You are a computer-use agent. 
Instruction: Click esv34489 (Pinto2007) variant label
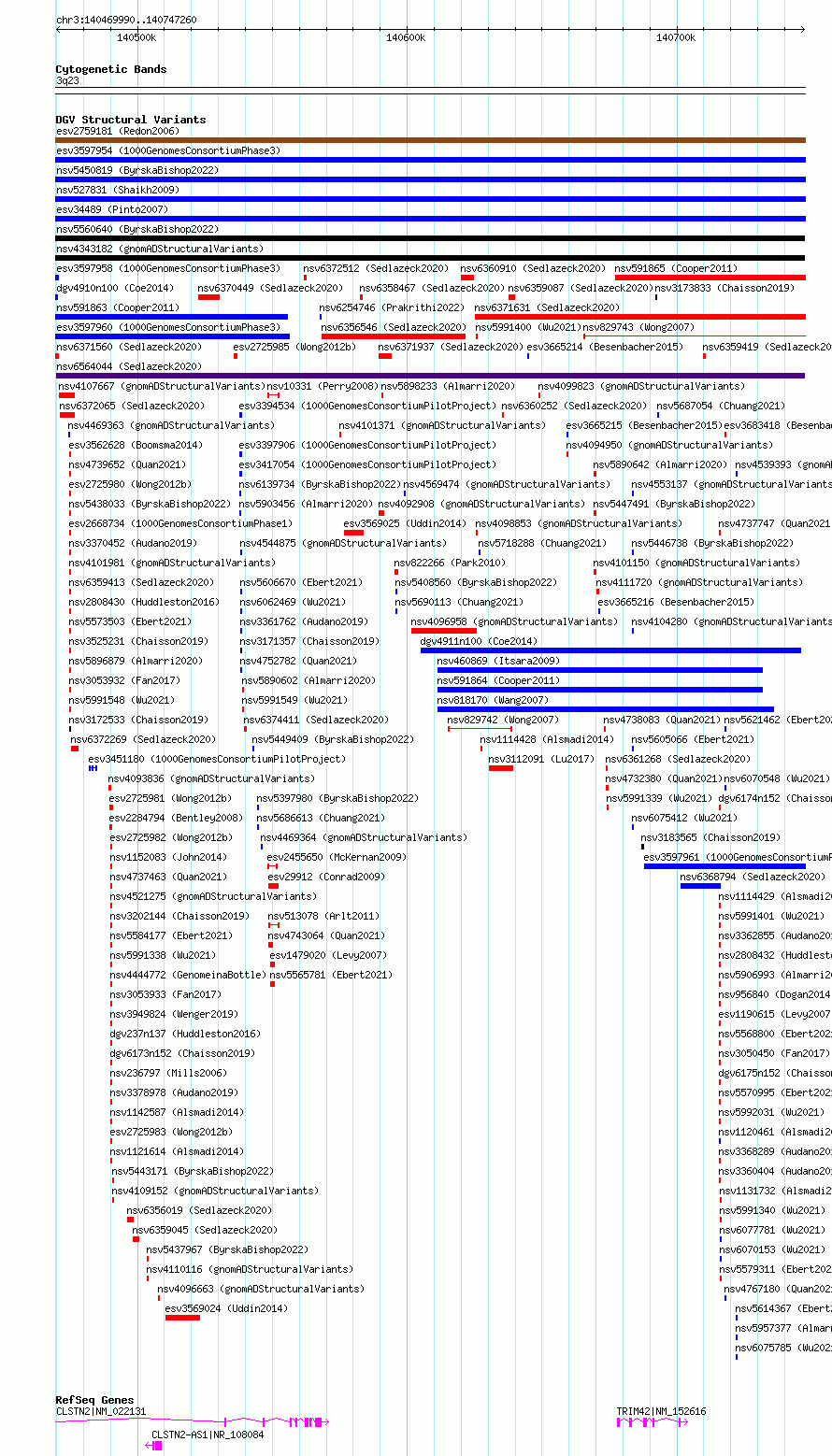(111, 209)
